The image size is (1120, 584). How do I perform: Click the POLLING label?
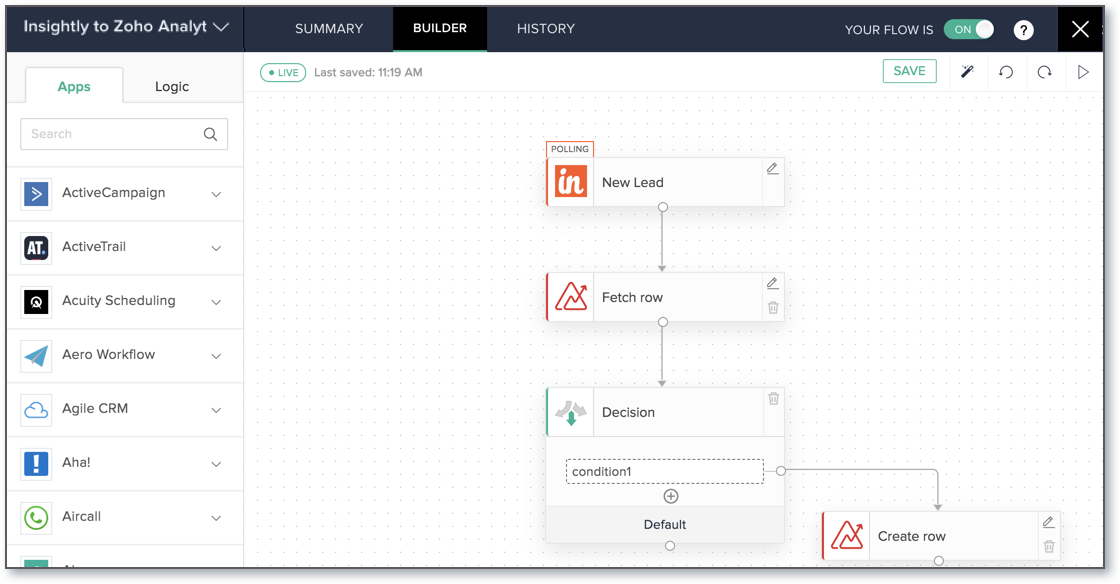pyautogui.click(x=570, y=149)
